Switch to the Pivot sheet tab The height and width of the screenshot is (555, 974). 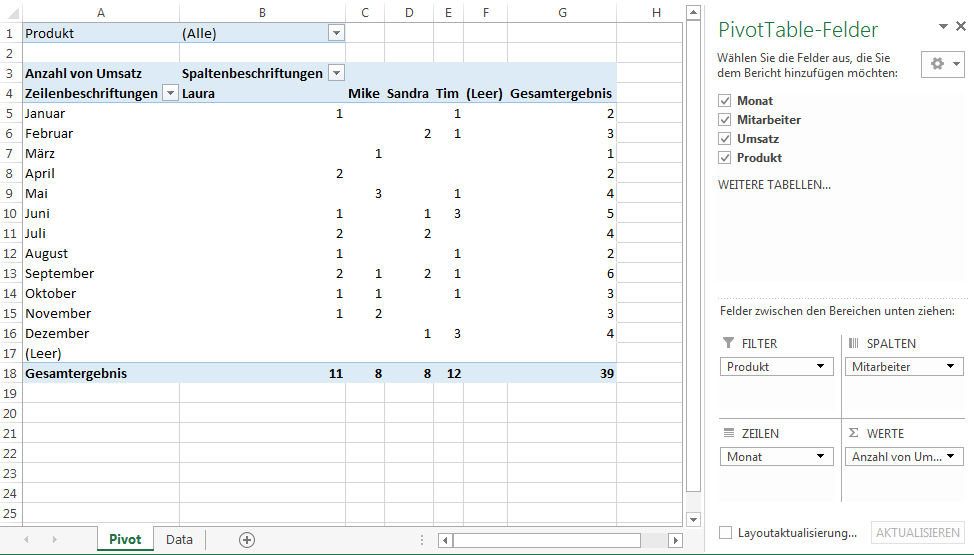point(125,539)
